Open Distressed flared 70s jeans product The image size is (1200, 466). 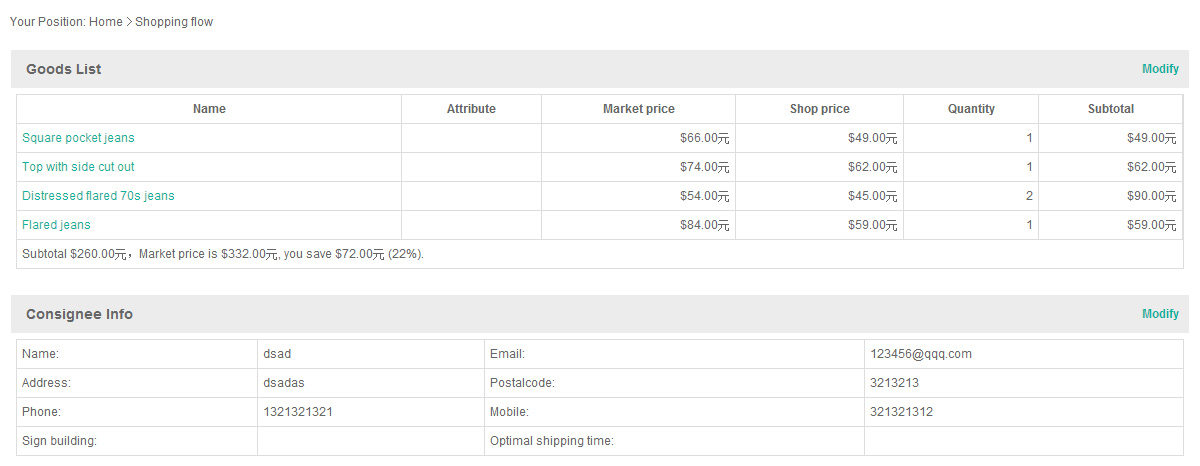tap(98, 196)
